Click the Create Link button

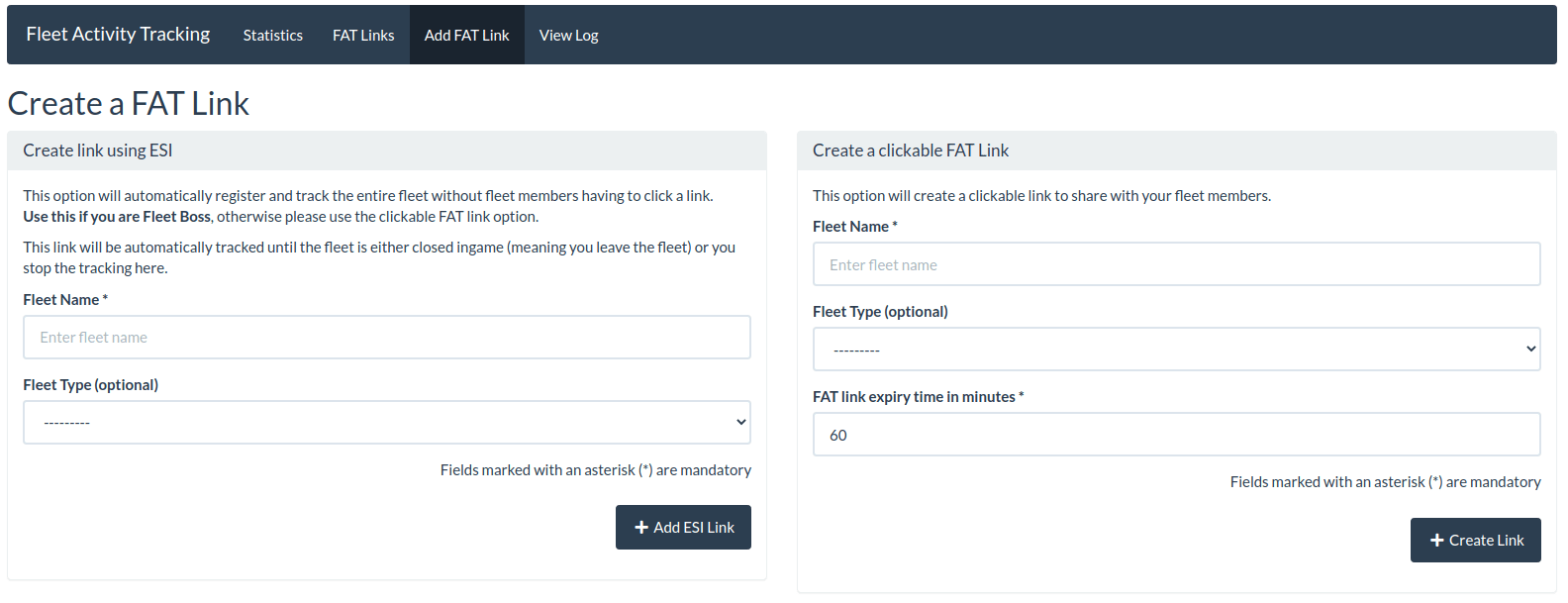tap(1476, 541)
